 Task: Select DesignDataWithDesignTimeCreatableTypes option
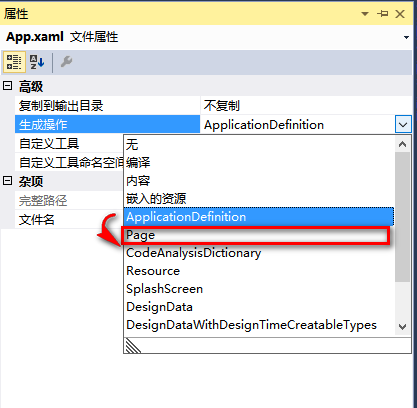pos(259,325)
